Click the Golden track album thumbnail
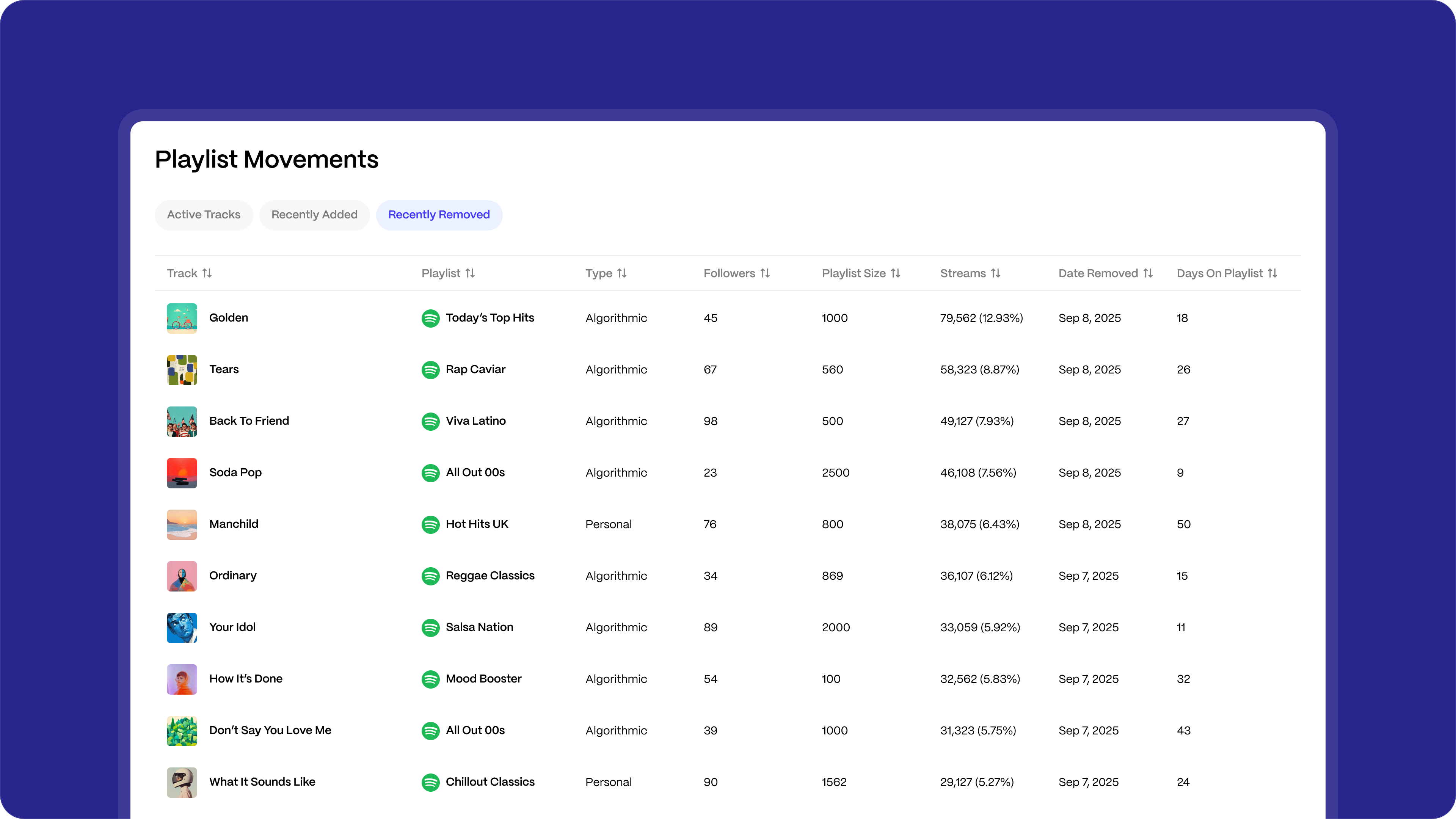The width and height of the screenshot is (1456, 819). click(x=182, y=318)
